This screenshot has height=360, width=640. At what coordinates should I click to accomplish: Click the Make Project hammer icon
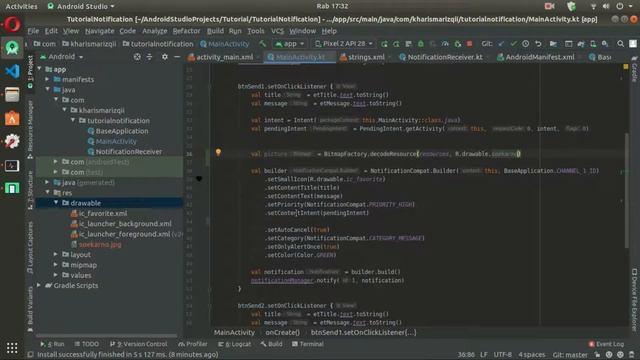(262, 44)
